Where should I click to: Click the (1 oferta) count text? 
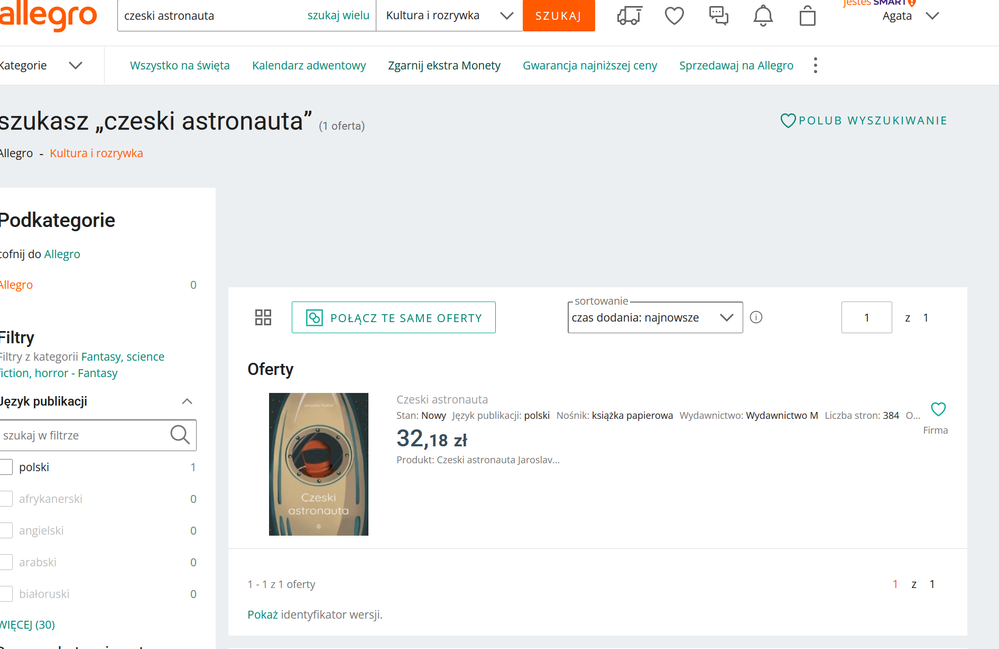pos(341,125)
